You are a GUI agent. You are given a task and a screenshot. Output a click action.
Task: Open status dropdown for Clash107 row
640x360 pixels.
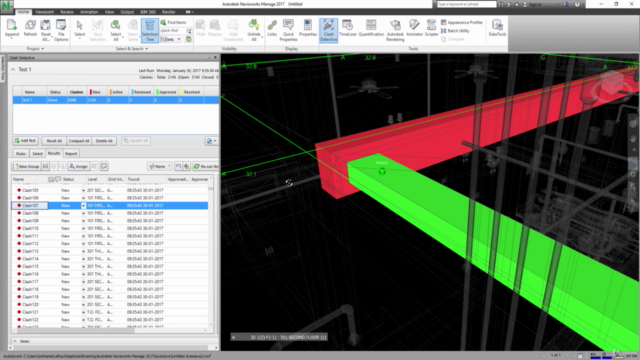pyautogui.click(x=83, y=206)
